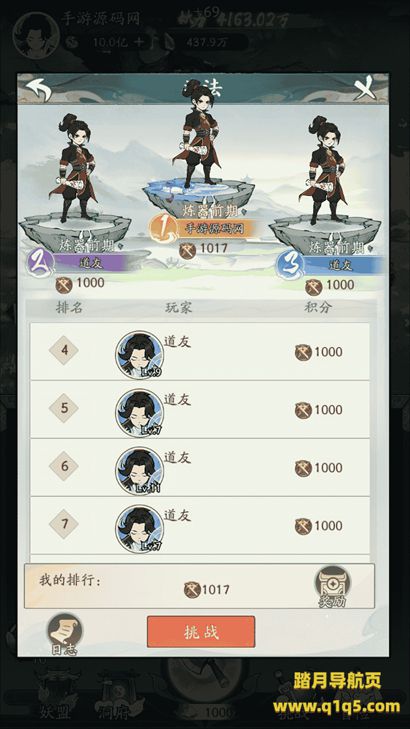
Task: Click the blue rank 3 badge
Action: pos(291,265)
